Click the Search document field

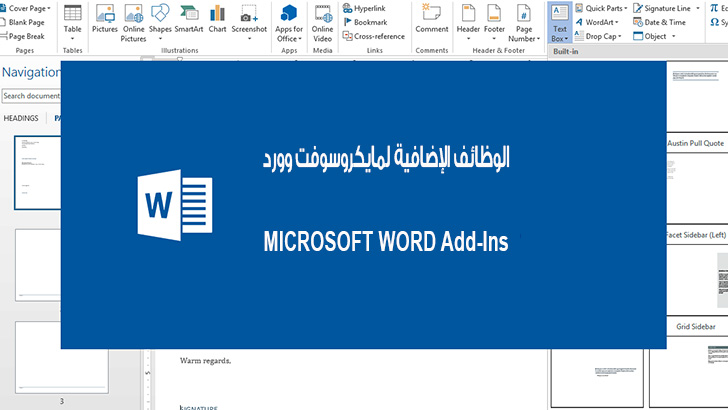coord(31,96)
